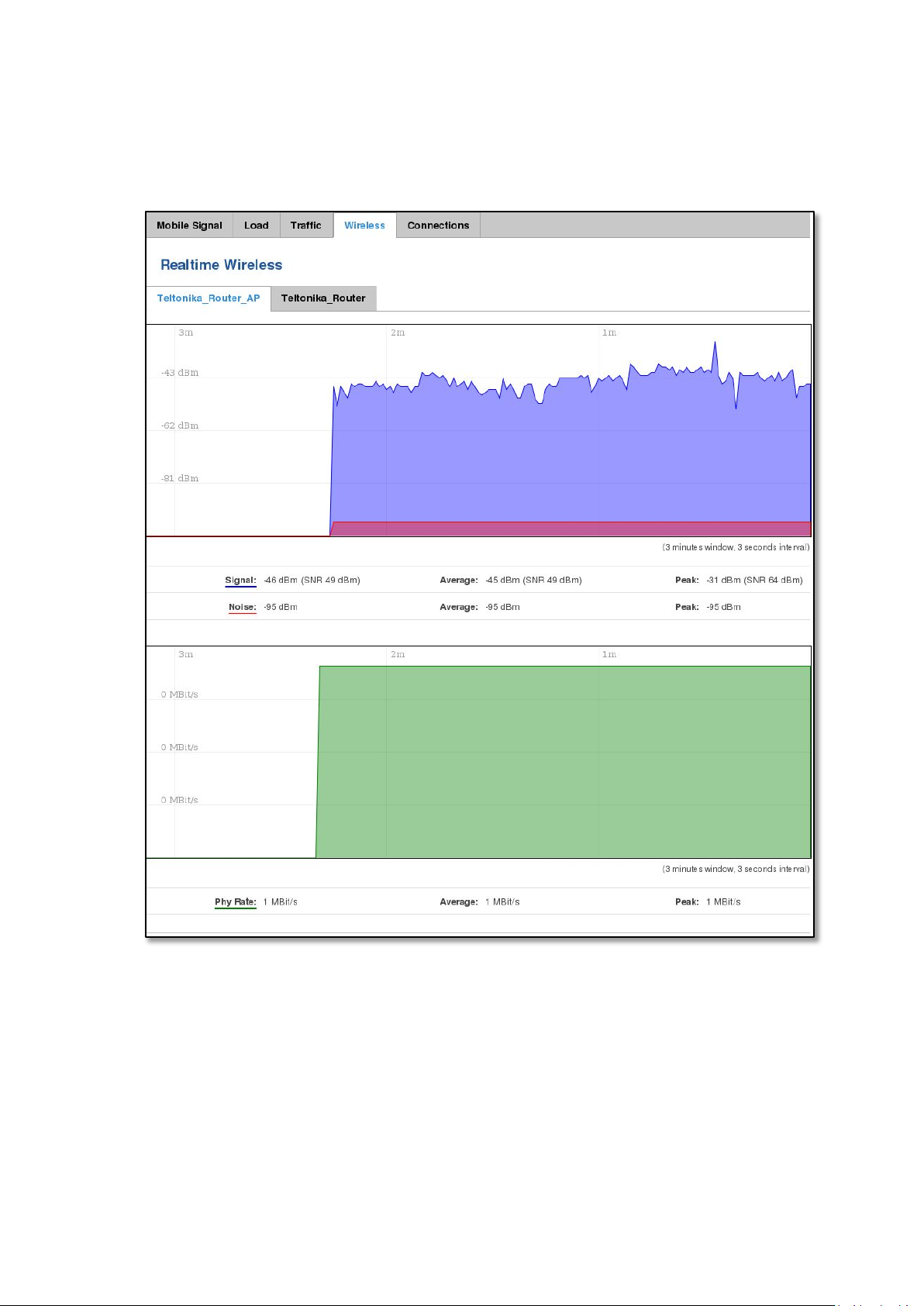Image resolution: width=924 pixels, height=1306 pixels.
Task: Click the Signal Peak -31 dBm value
Action: point(754,581)
